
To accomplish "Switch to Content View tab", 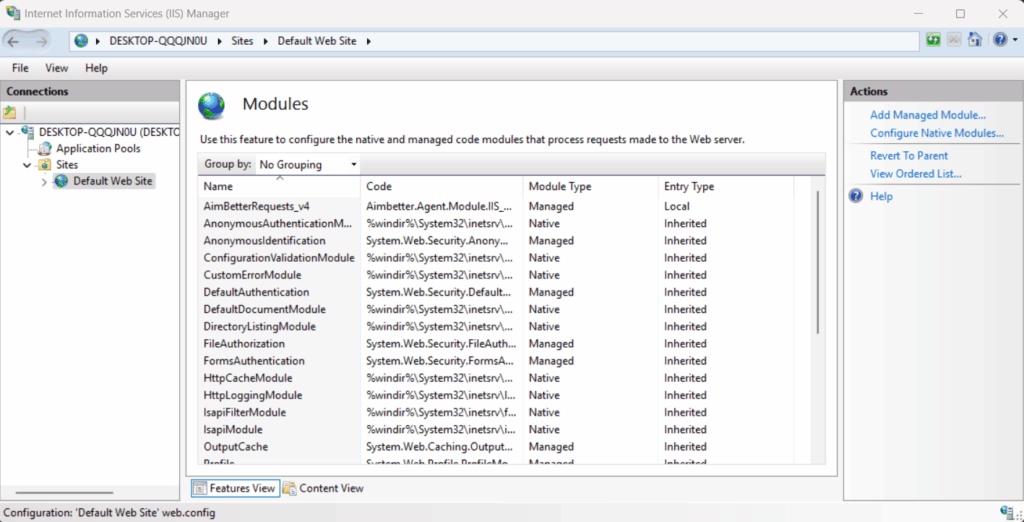I will (323, 488).
